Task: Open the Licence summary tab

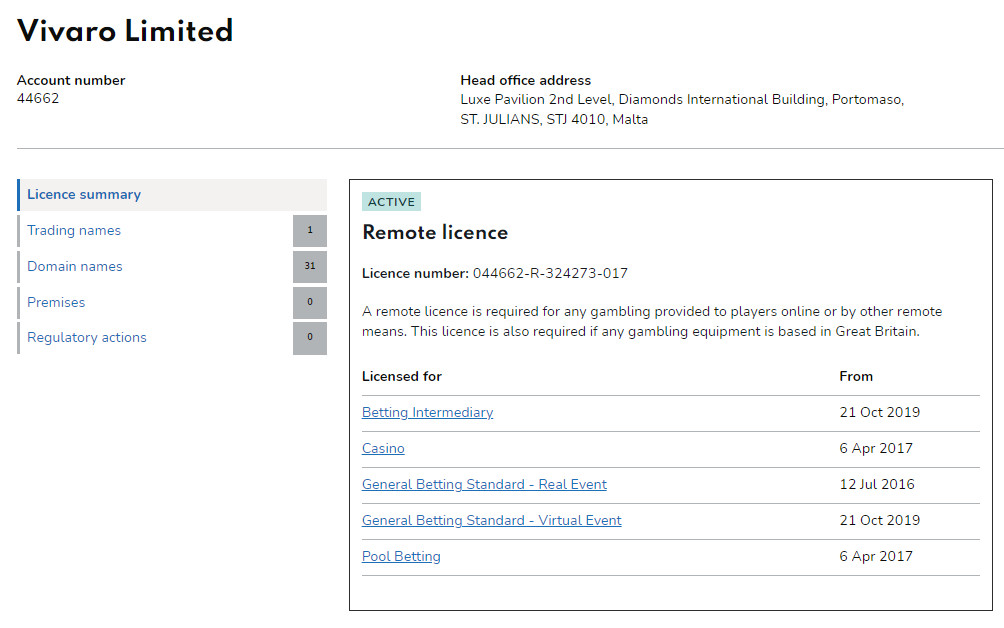Action: (x=84, y=195)
